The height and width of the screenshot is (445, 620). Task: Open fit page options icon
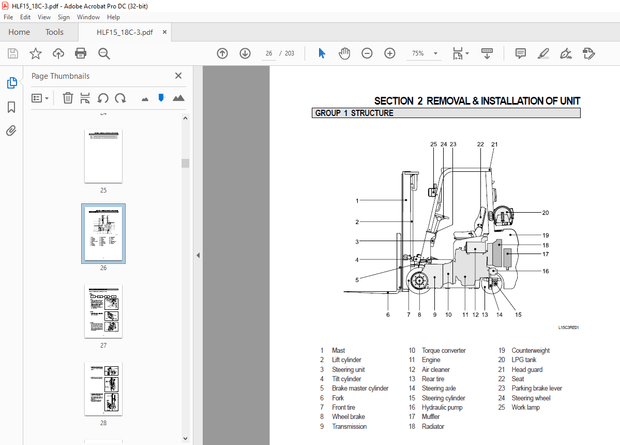coord(460,53)
